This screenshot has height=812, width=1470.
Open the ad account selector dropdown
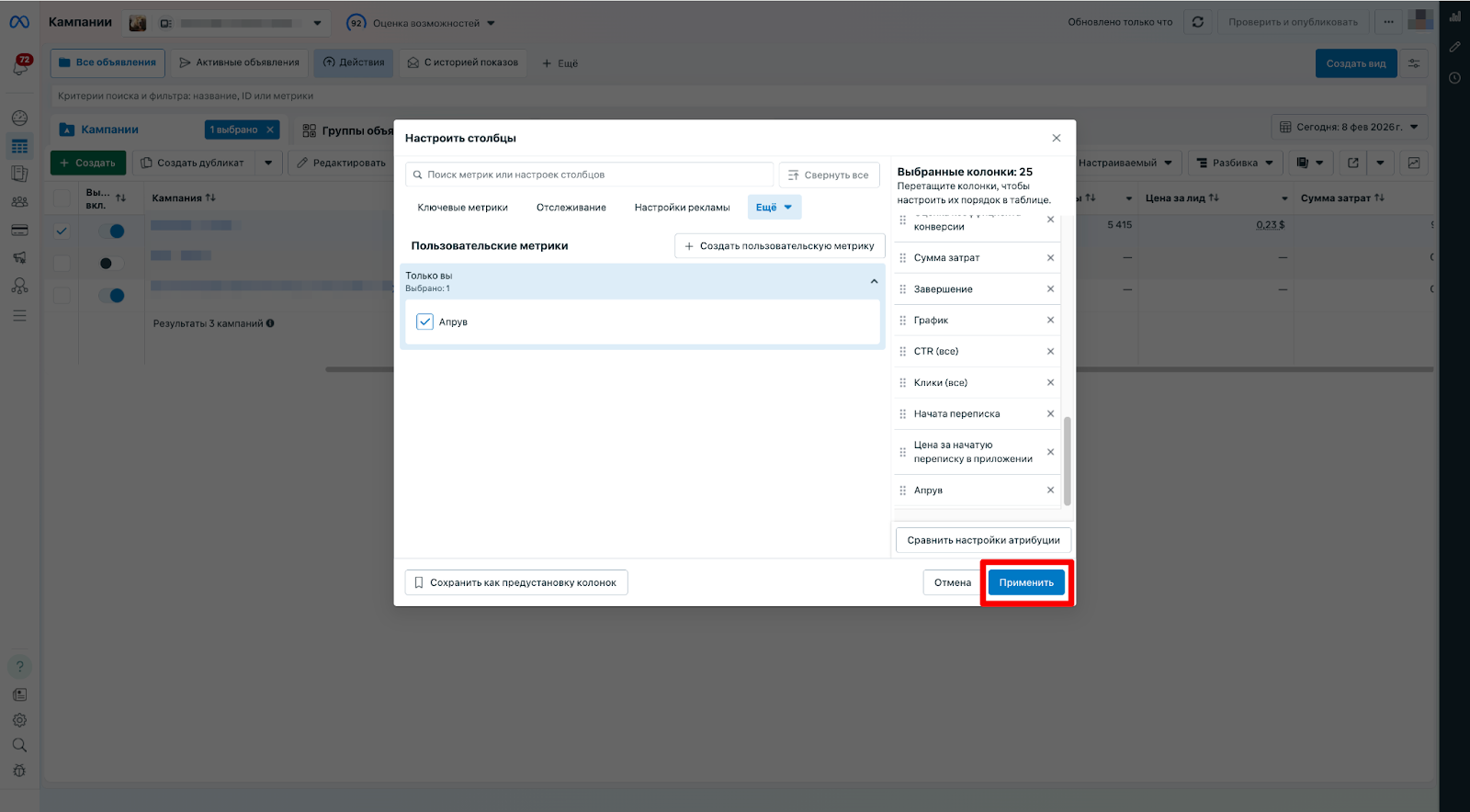click(227, 23)
